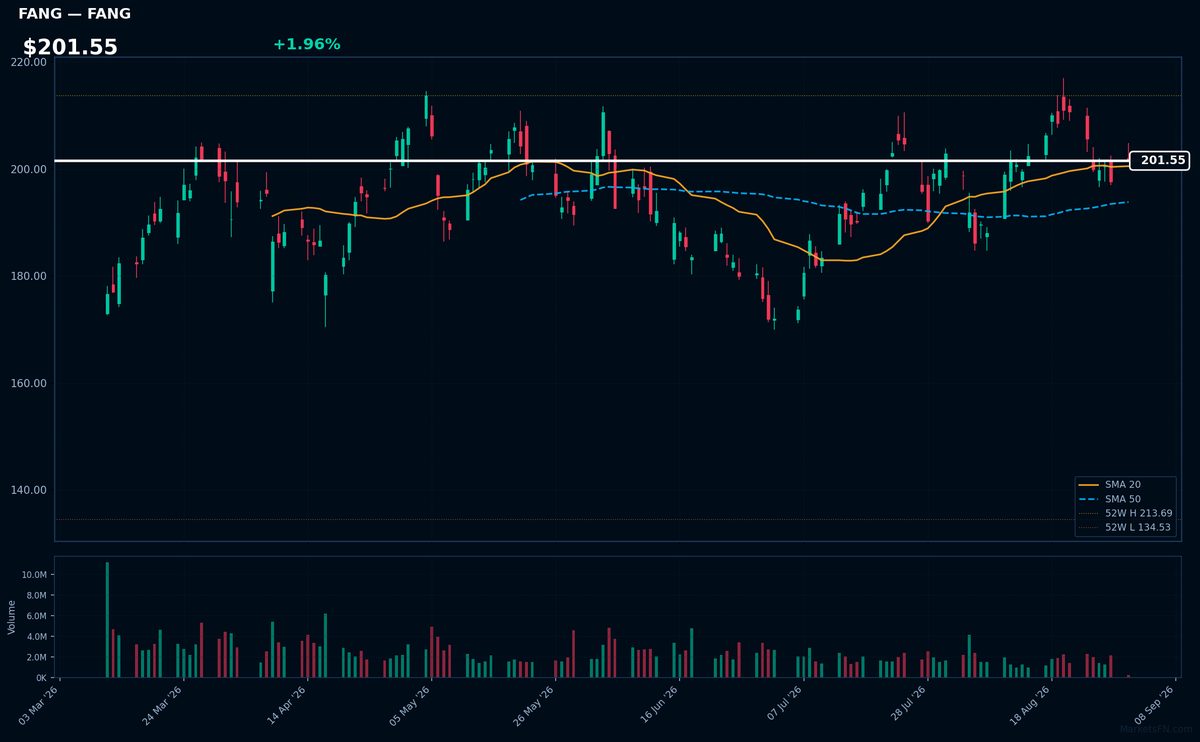This screenshot has width=1200, height=742.
Task: Click the 8.0M volume axis label
Action: [x=35, y=596]
